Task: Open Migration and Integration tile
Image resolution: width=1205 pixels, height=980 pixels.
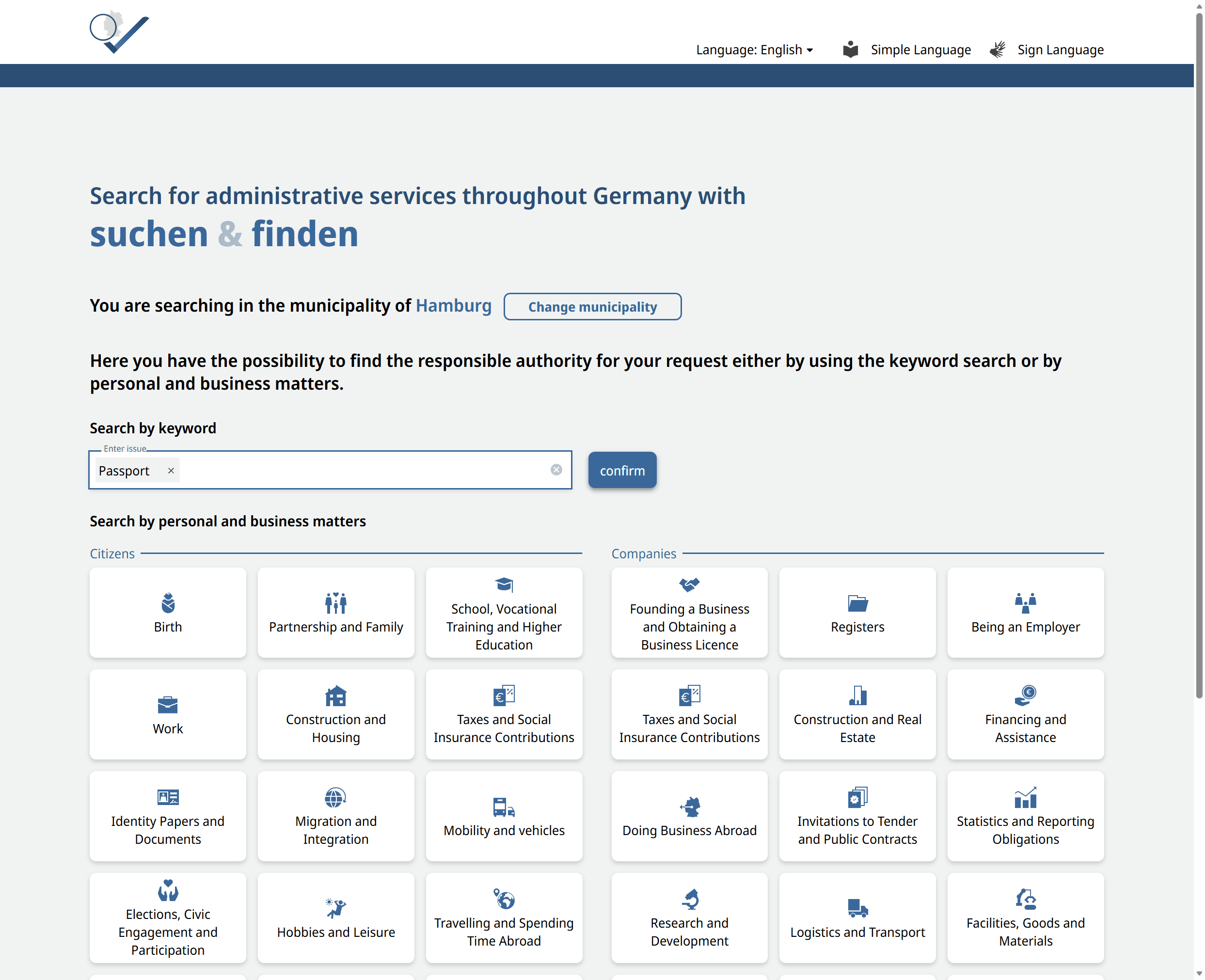Action: point(335,816)
